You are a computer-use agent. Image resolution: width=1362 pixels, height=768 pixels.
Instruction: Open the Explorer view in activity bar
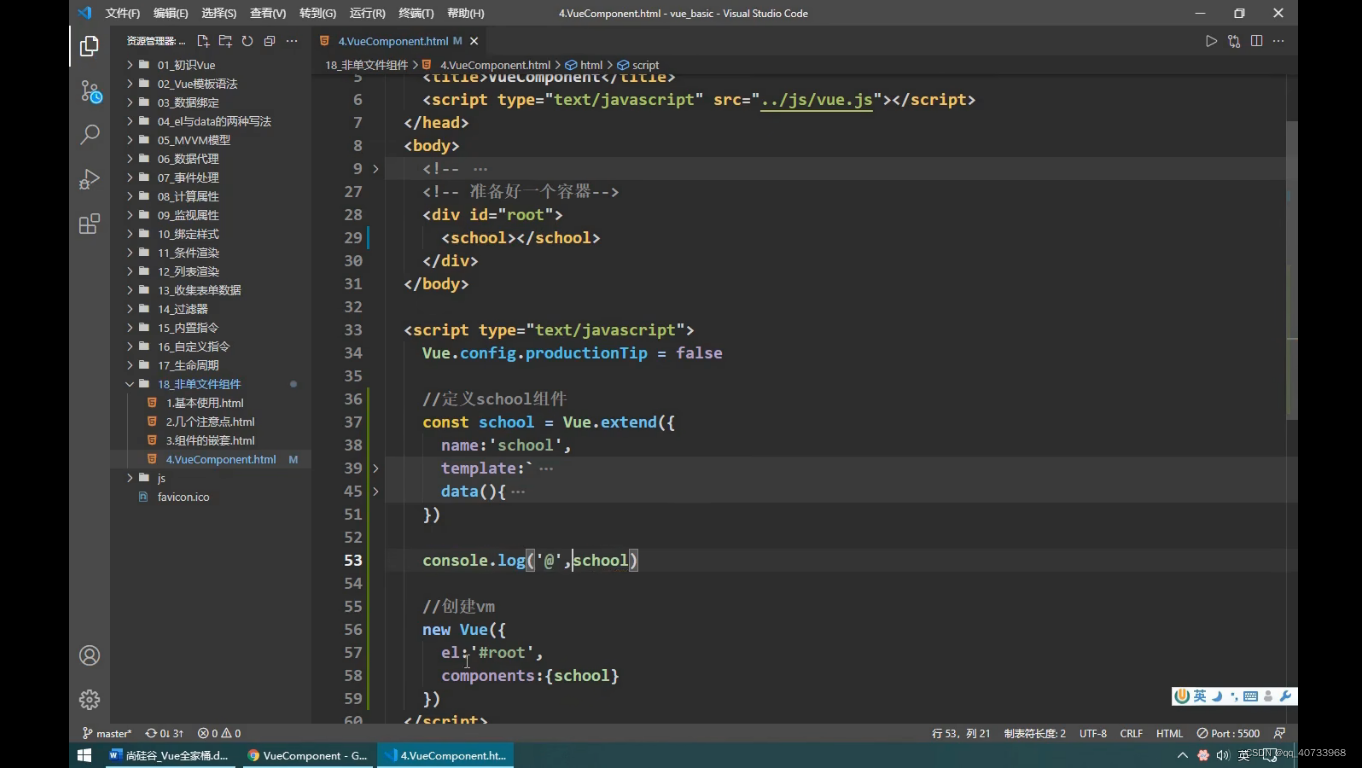89,46
